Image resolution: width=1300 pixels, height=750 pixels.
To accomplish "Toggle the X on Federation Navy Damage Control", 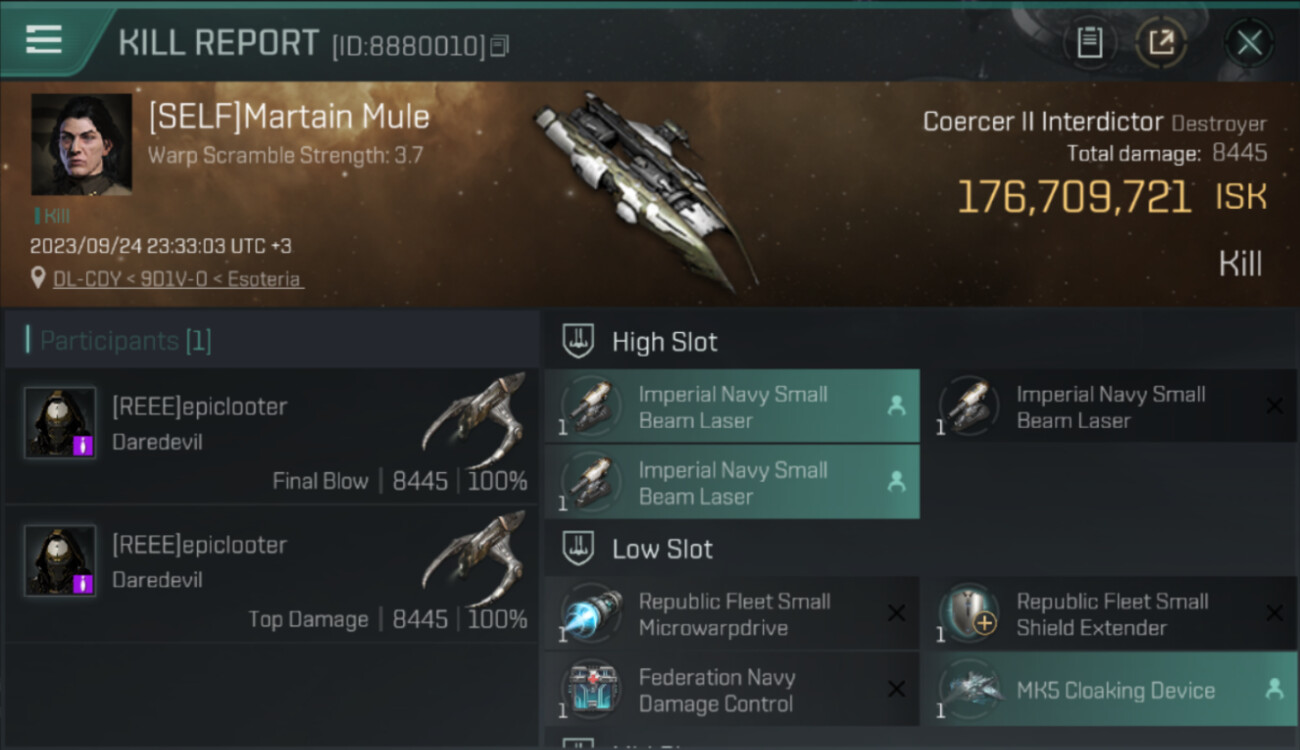I will [x=896, y=689].
